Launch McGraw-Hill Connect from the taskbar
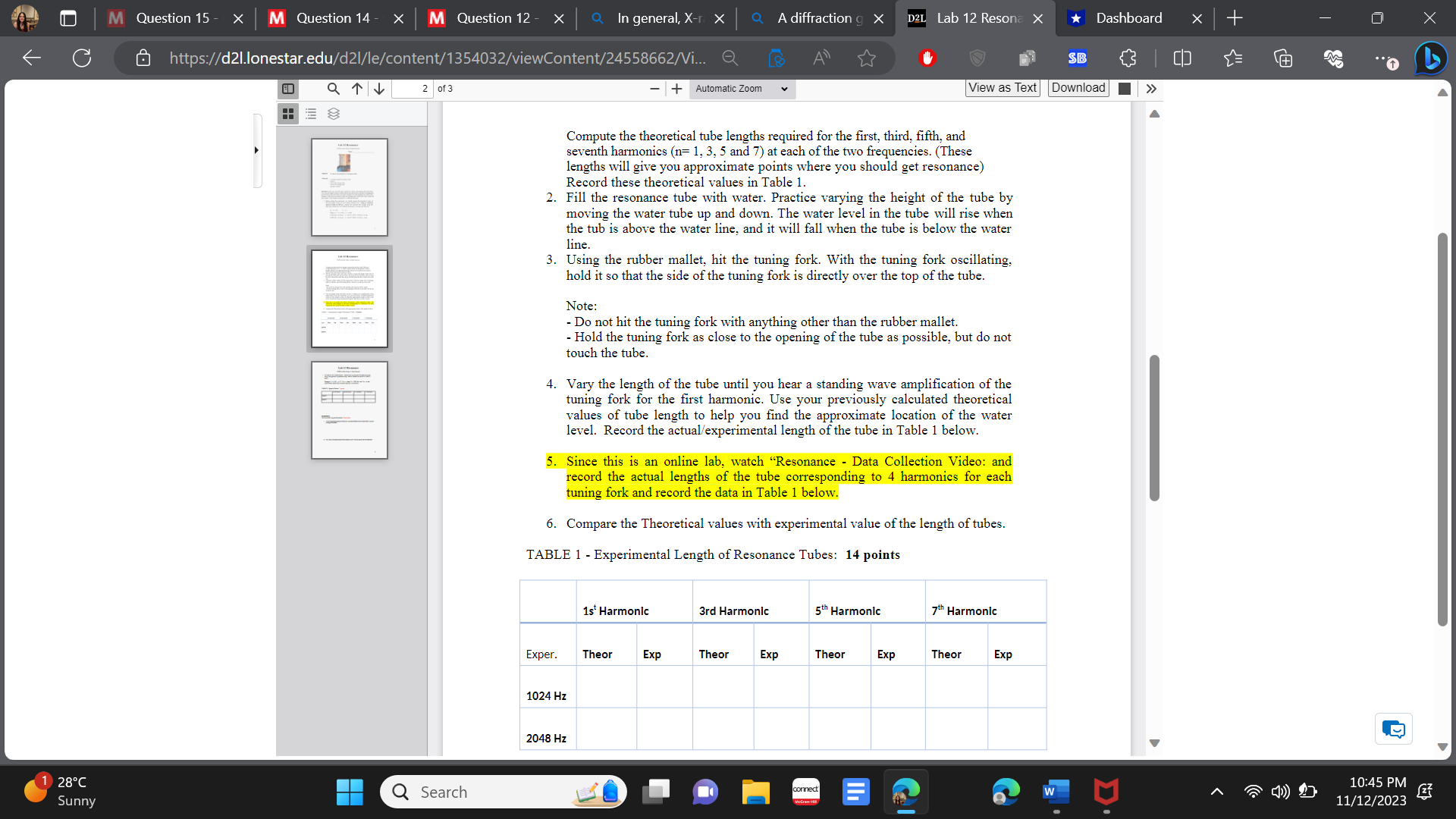The height and width of the screenshot is (819, 1456). click(x=805, y=791)
